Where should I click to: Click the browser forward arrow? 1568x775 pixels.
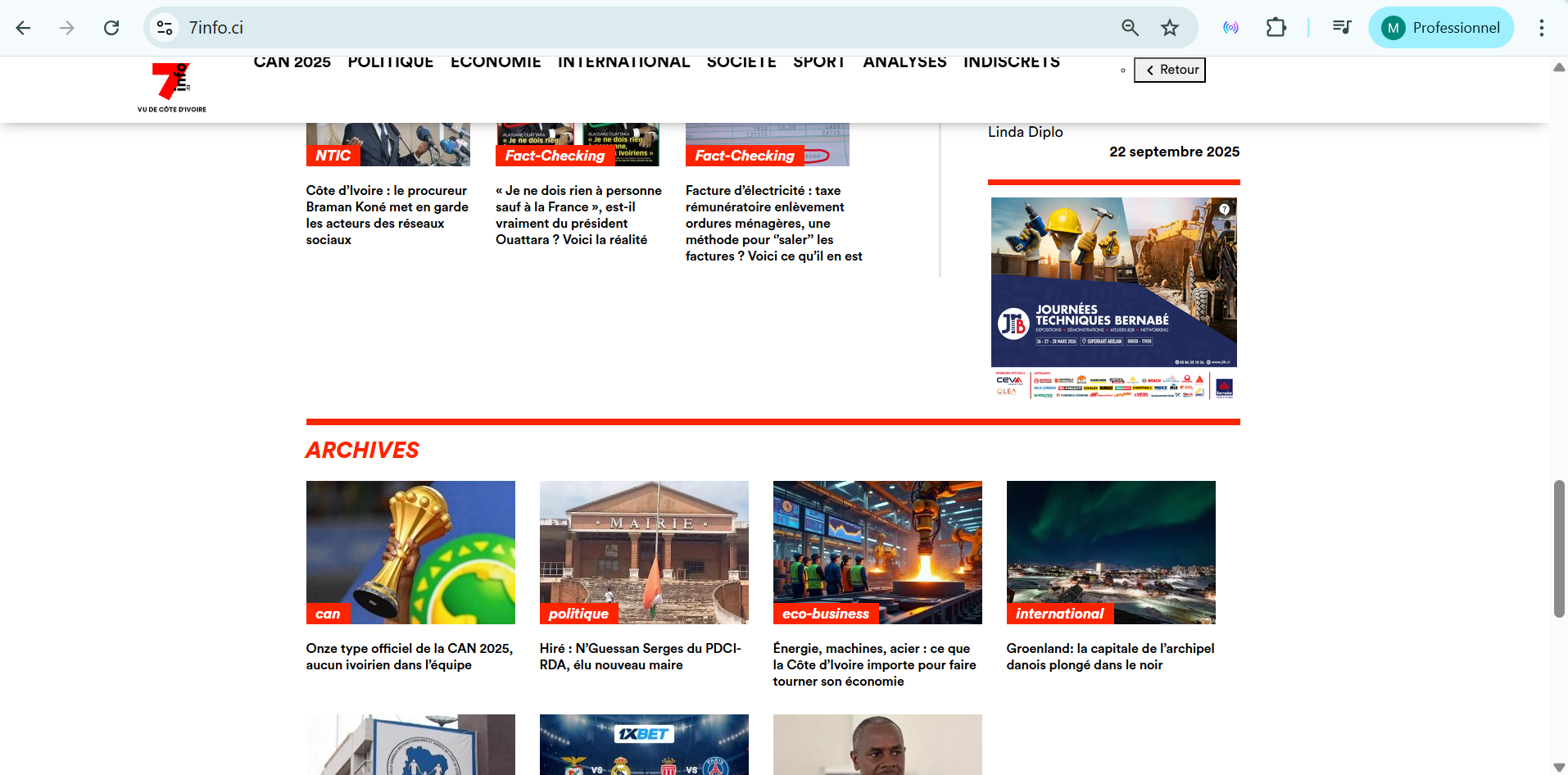coord(67,28)
